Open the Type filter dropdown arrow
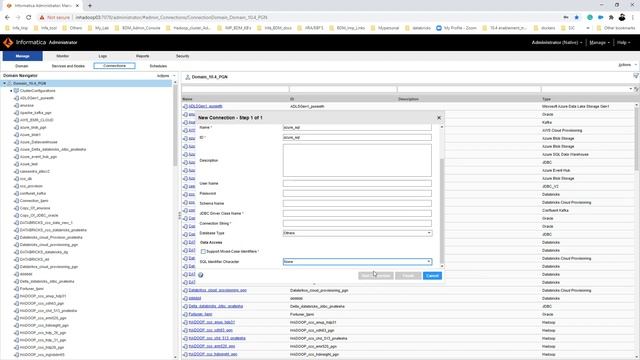640x360 pixels. click(631, 89)
